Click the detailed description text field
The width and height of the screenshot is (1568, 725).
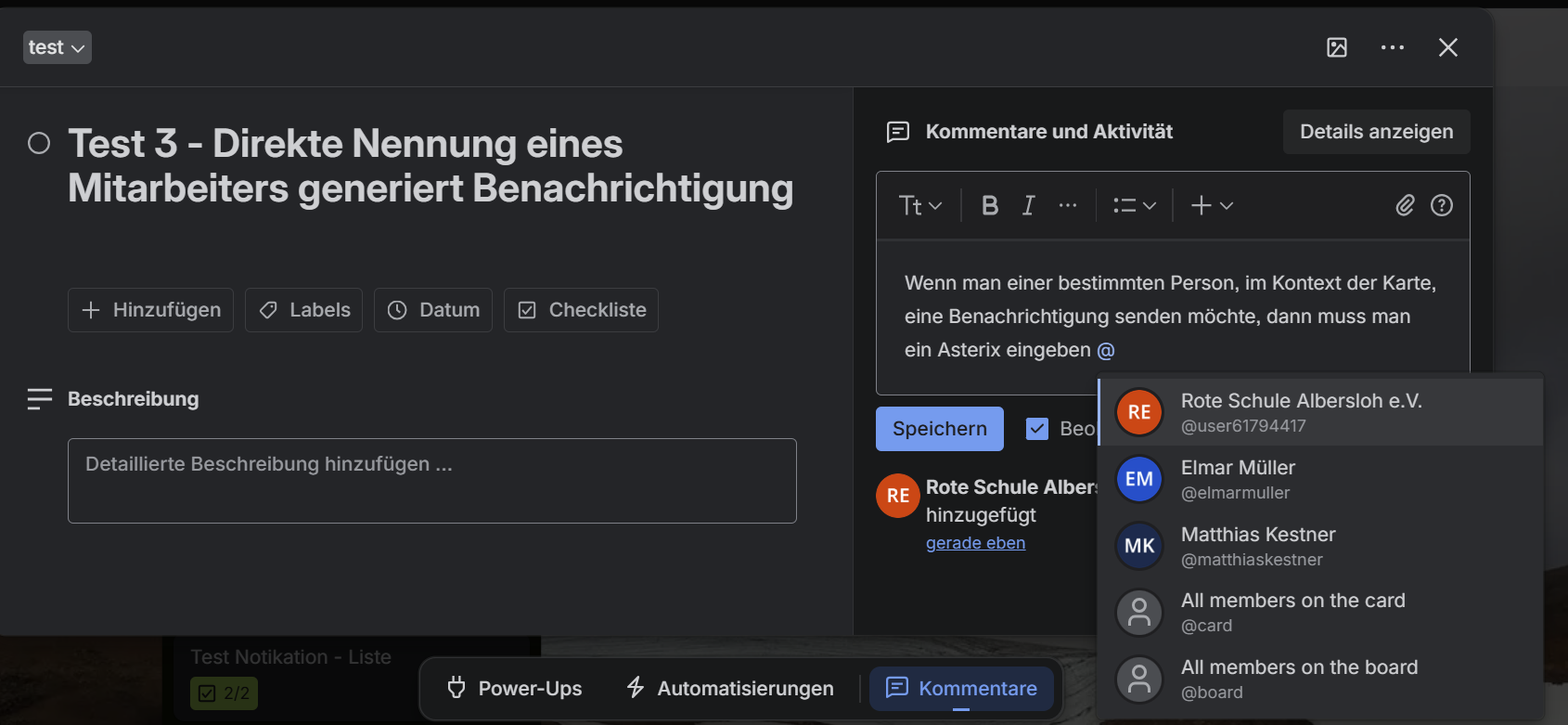(x=431, y=480)
